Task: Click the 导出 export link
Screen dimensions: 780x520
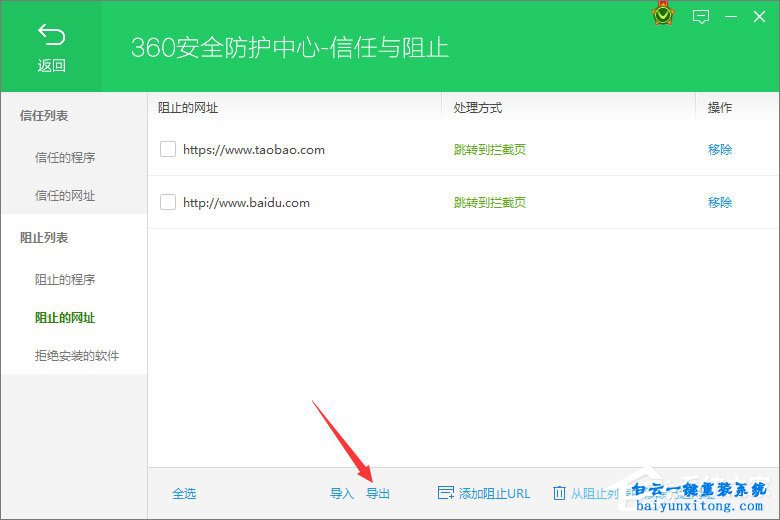Action: pos(378,493)
